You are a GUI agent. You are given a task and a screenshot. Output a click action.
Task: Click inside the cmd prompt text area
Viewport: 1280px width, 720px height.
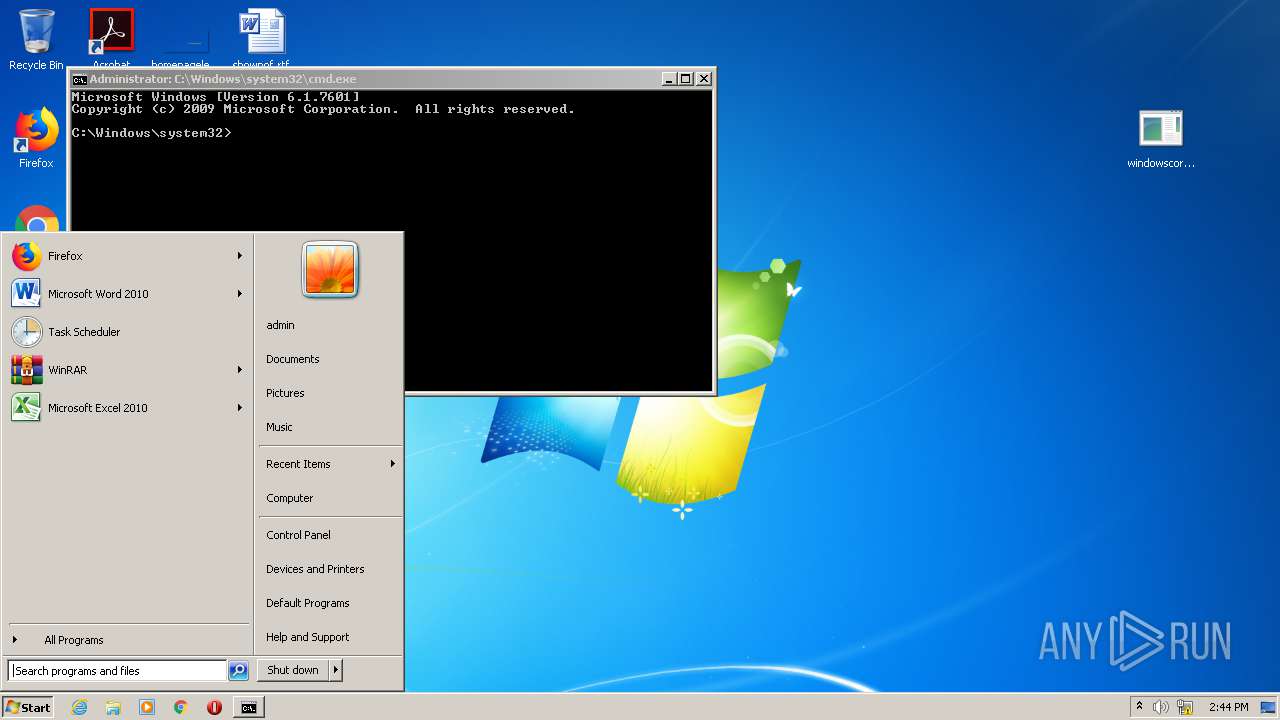391,240
